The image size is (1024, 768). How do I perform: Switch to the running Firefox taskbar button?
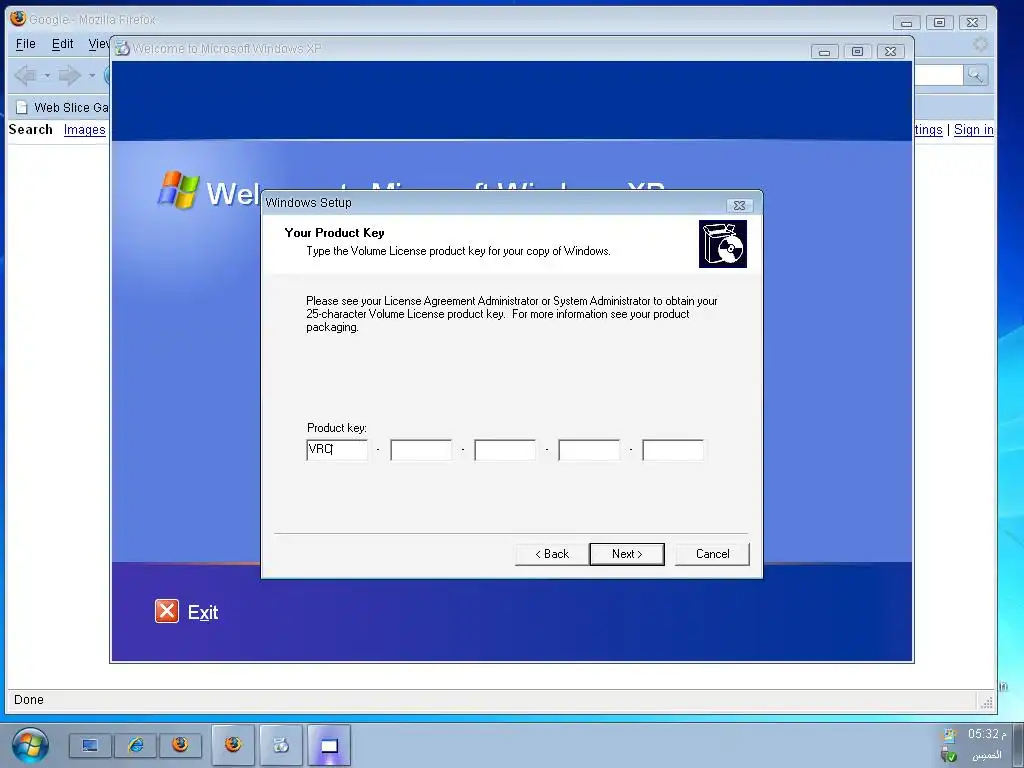point(233,745)
